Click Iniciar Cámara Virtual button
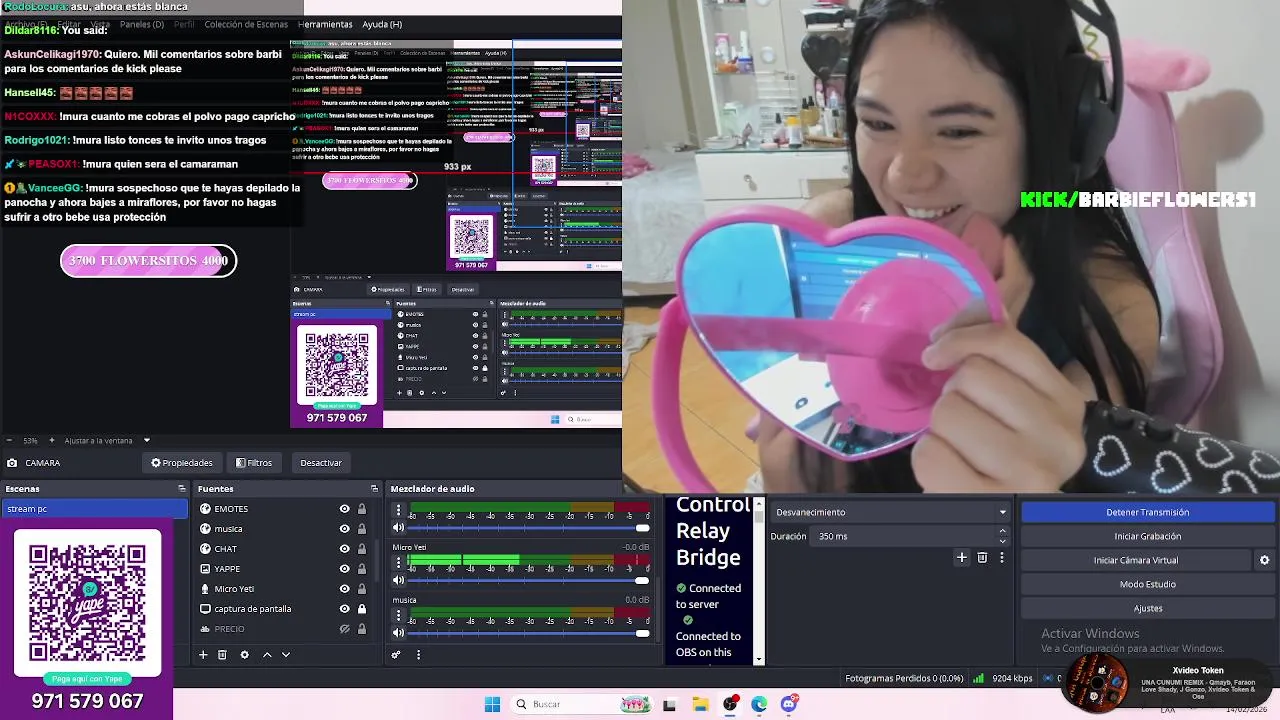 (x=1136, y=560)
